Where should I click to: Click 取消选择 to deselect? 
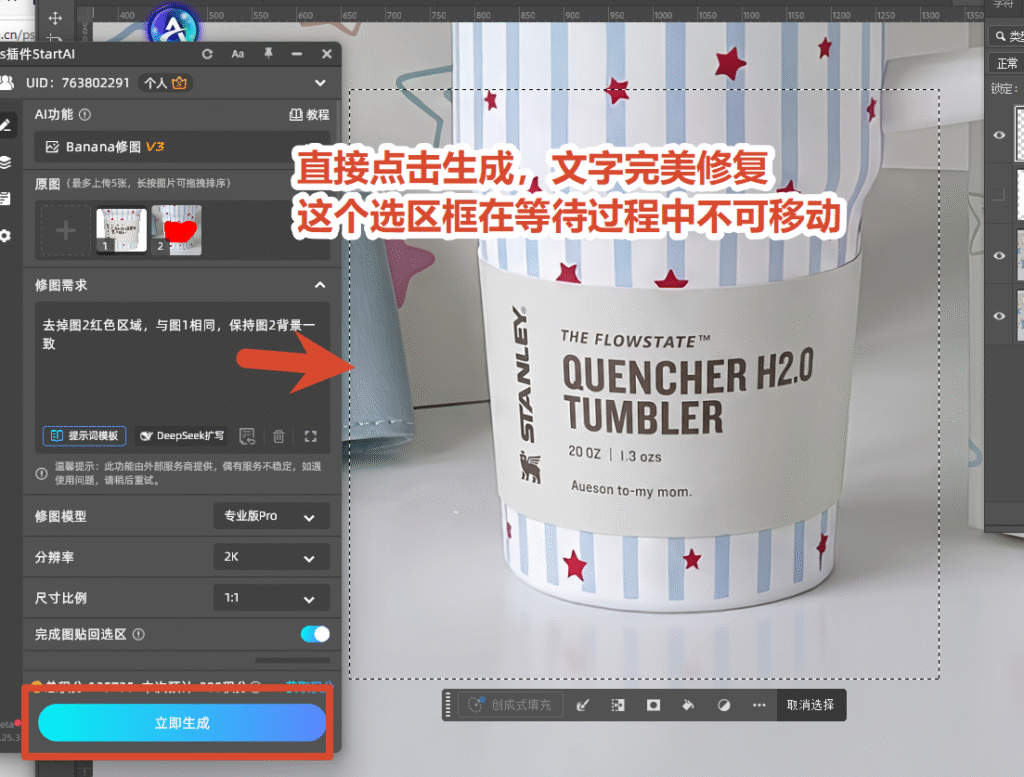point(810,705)
